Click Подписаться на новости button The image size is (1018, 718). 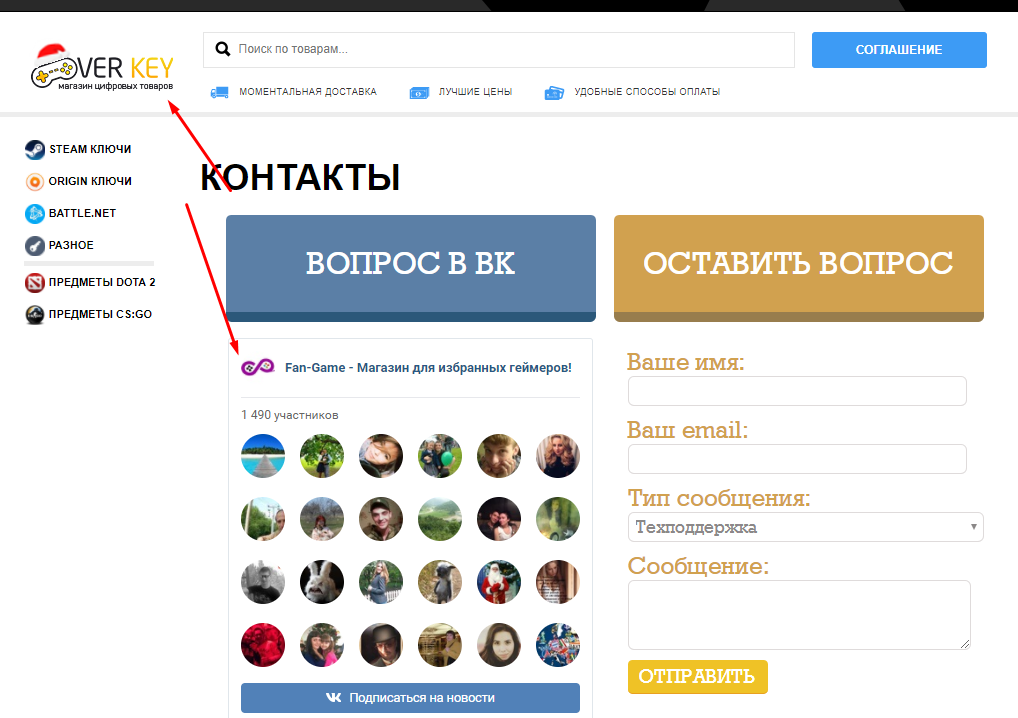(410, 698)
